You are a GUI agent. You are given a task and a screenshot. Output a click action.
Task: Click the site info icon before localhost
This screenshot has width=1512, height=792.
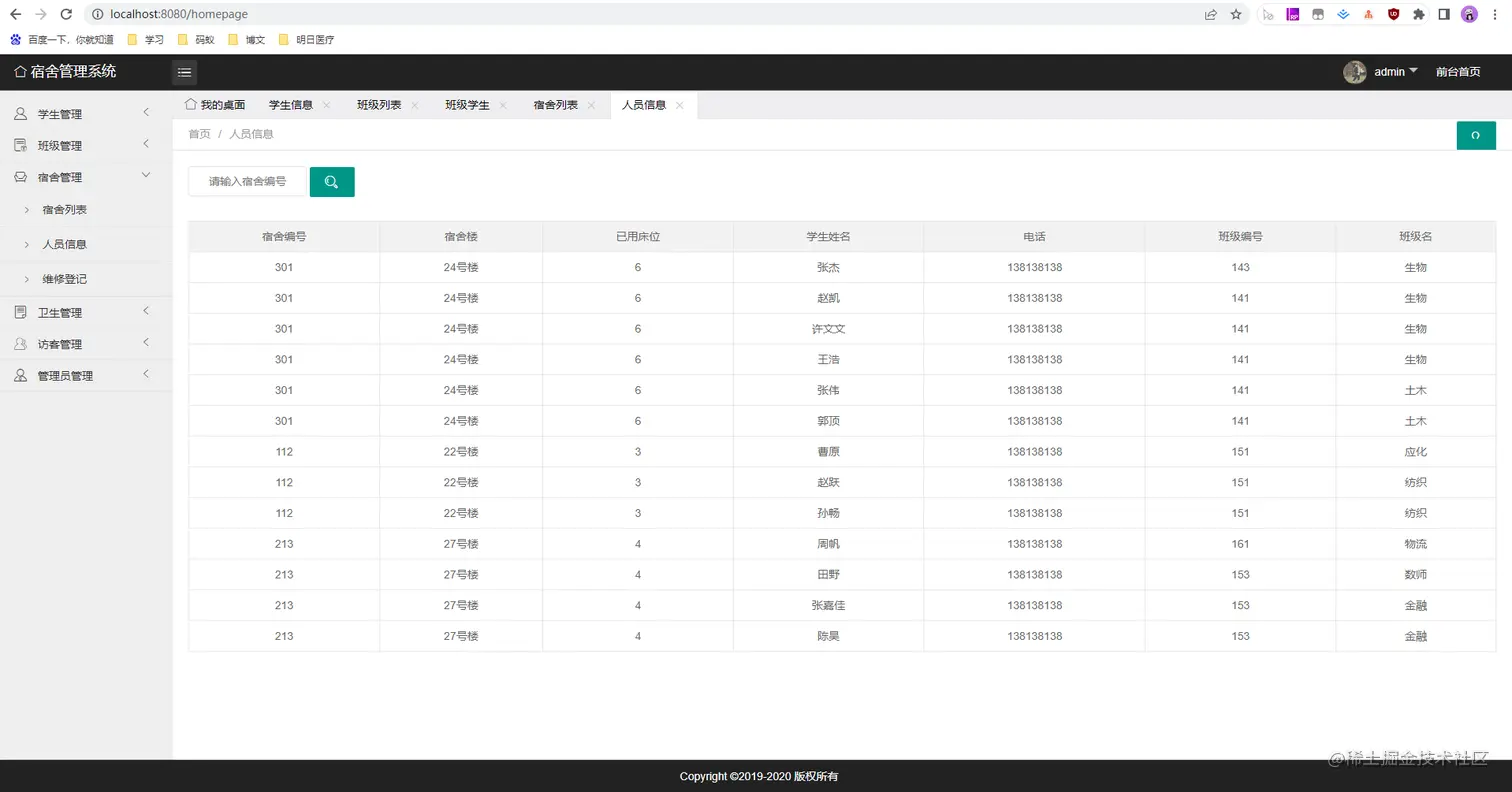(97, 15)
